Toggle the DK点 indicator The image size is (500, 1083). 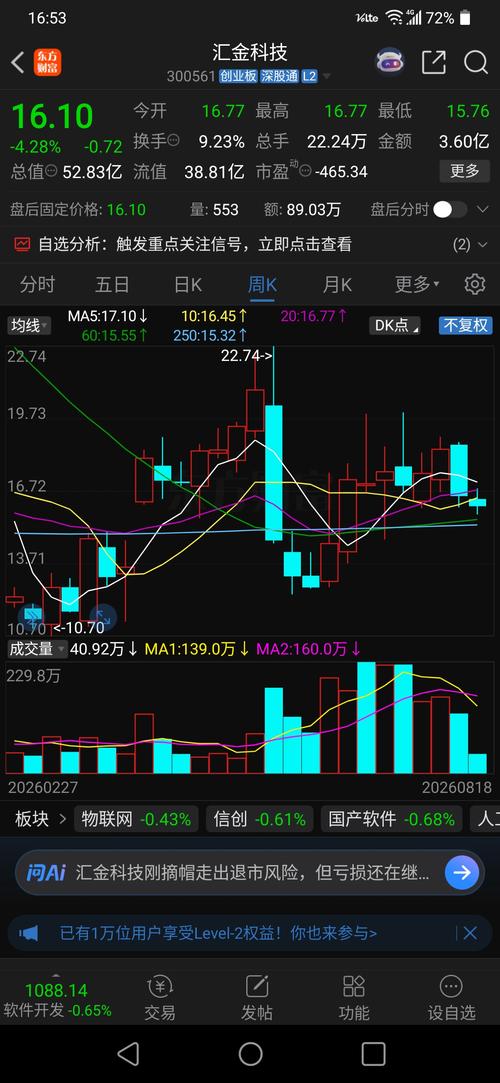(x=395, y=325)
